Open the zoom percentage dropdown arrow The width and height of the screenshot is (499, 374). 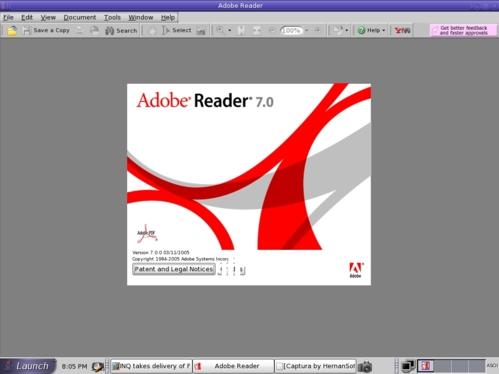(x=307, y=31)
